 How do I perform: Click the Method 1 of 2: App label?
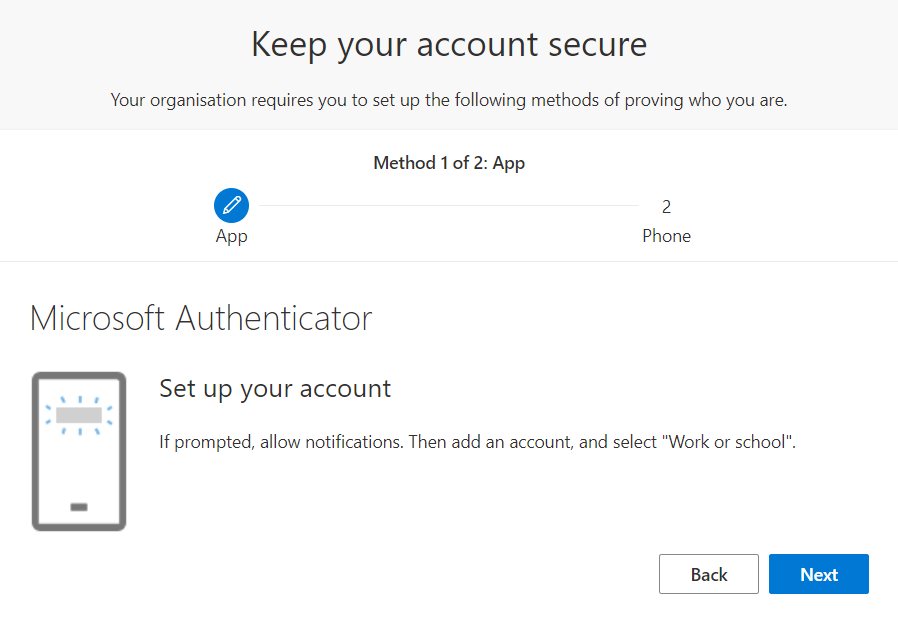[449, 163]
